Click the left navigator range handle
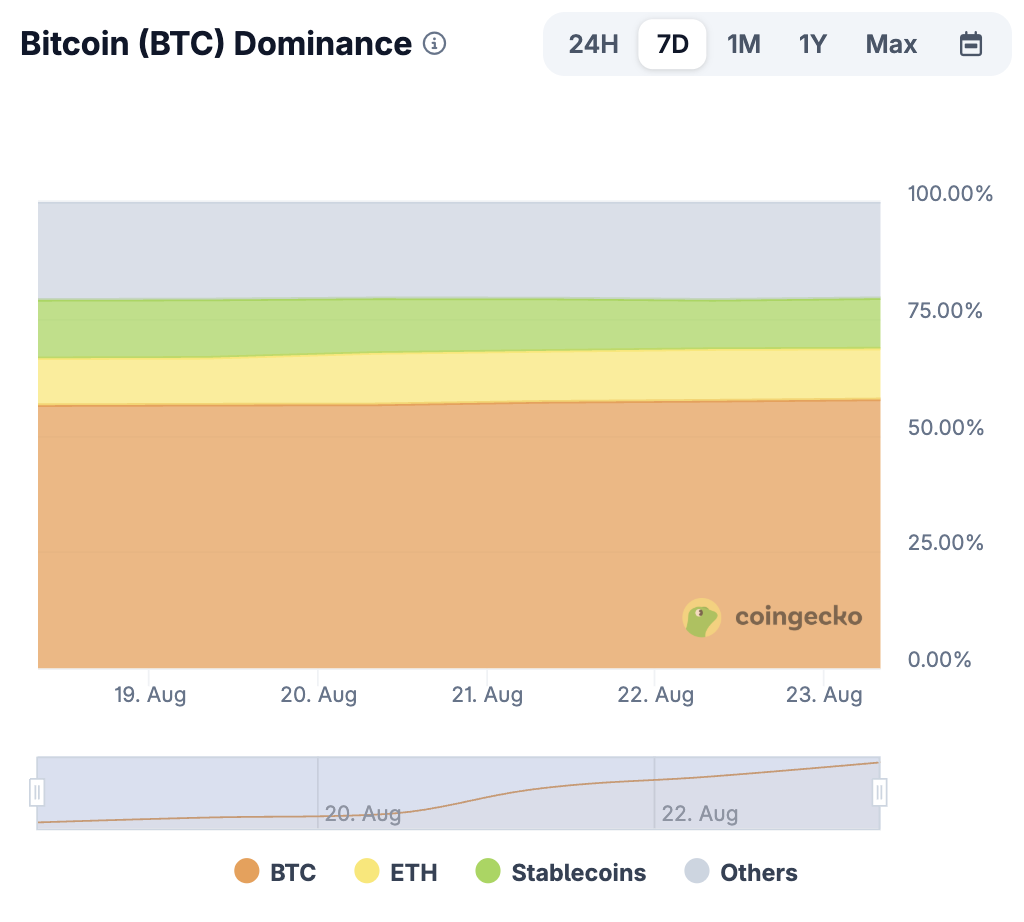This screenshot has width=1024, height=922. click(x=37, y=793)
